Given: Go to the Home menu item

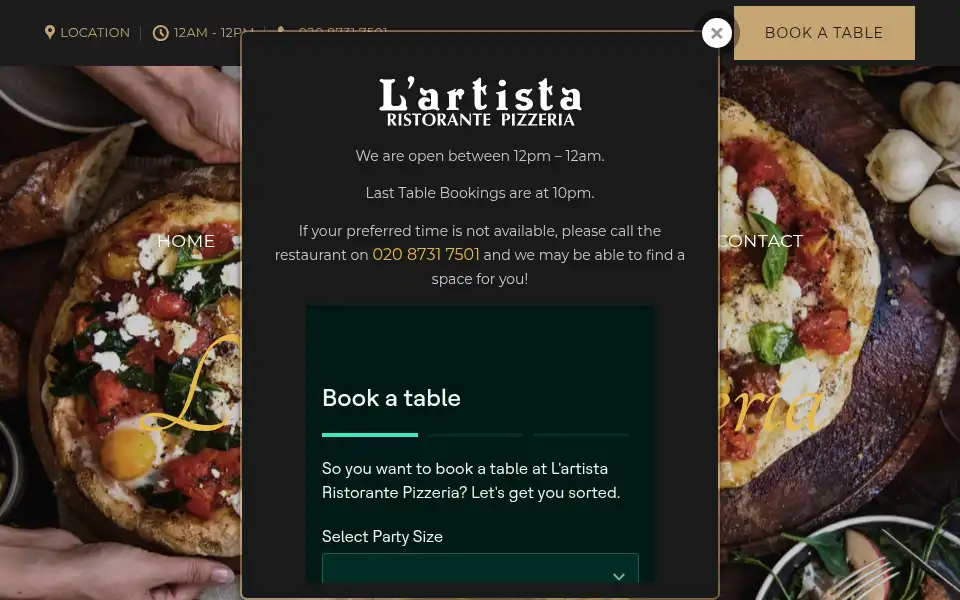Looking at the screenshot, I should [x=186, y=241].
